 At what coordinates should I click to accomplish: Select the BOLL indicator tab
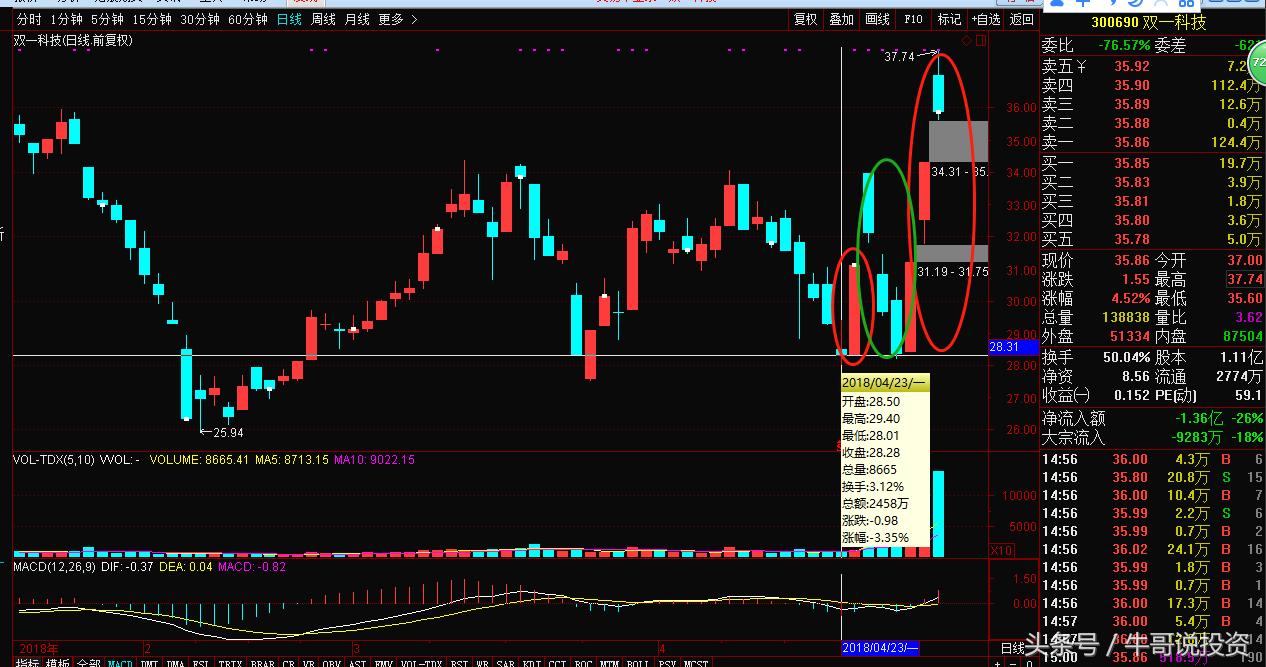point(637,662)
